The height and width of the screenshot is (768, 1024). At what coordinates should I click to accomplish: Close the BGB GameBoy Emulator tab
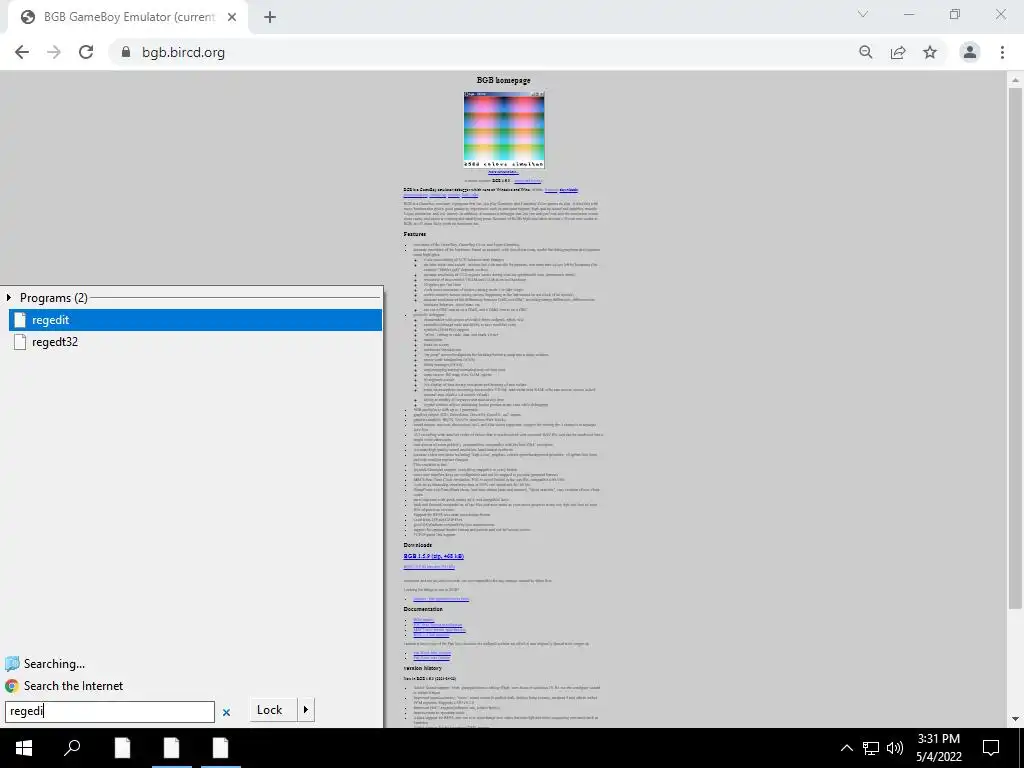click(232, 17)
